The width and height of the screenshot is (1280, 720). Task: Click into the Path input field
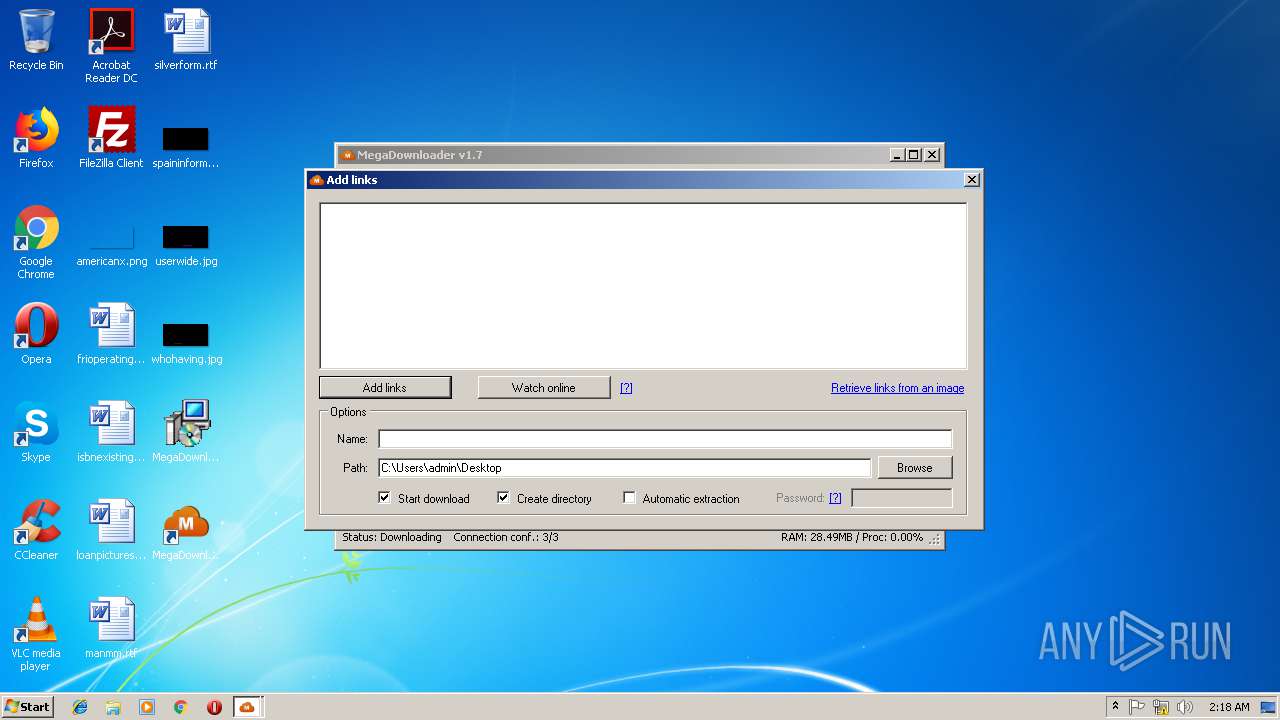coord(624,467)
